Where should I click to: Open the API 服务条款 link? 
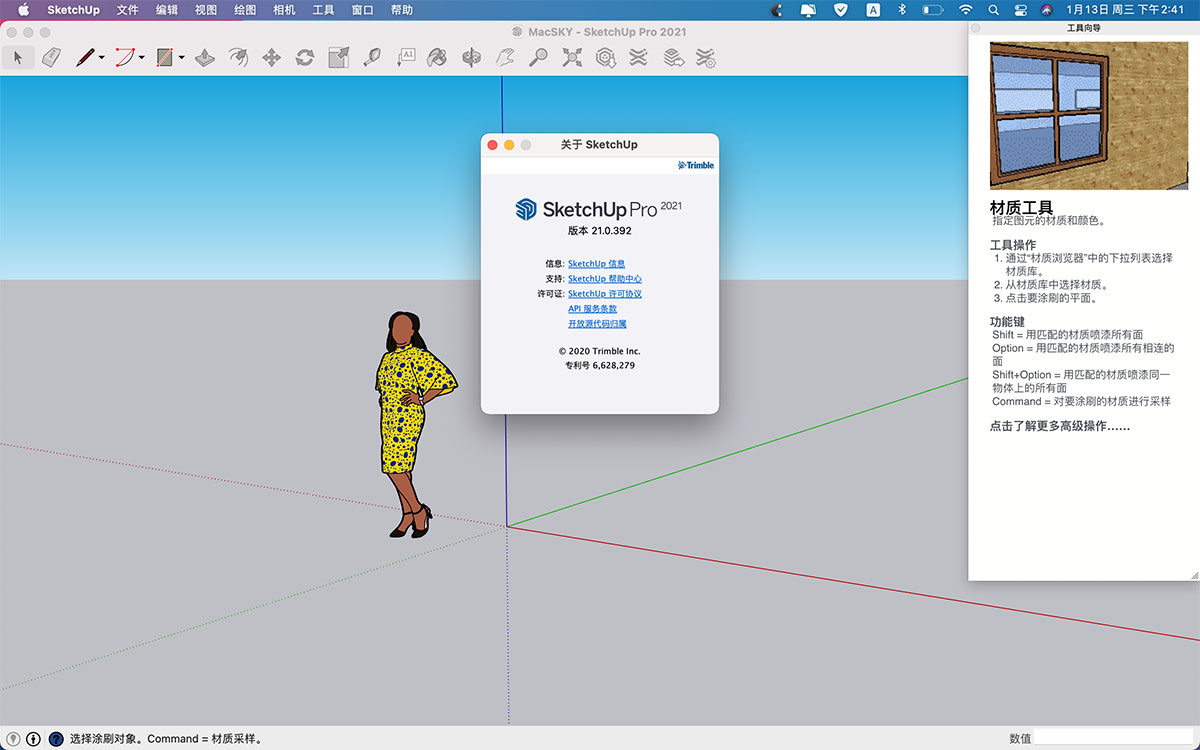coord(592,309)
